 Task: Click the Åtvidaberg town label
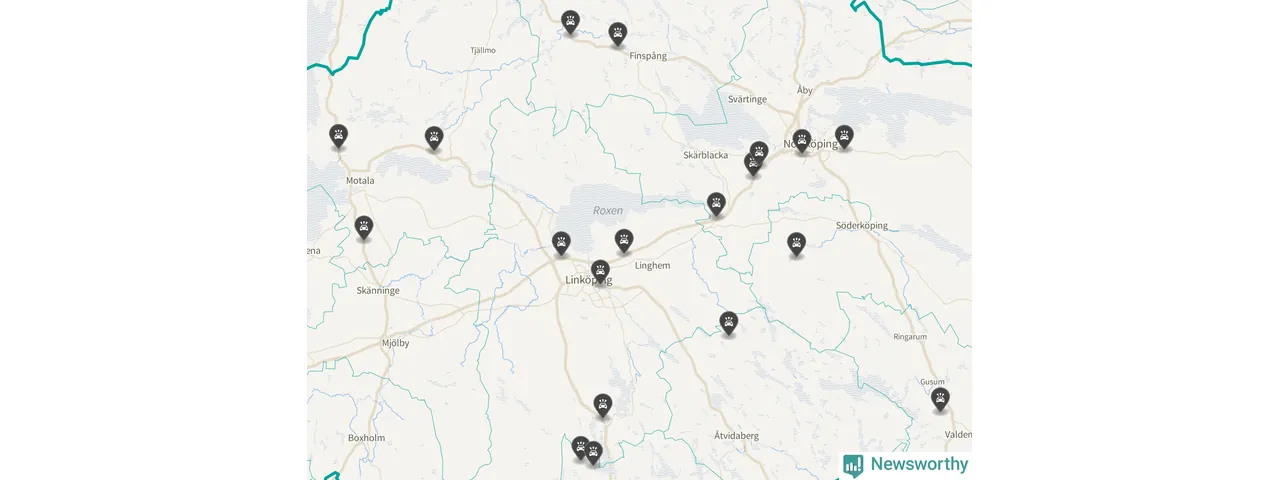pos(737,436)
